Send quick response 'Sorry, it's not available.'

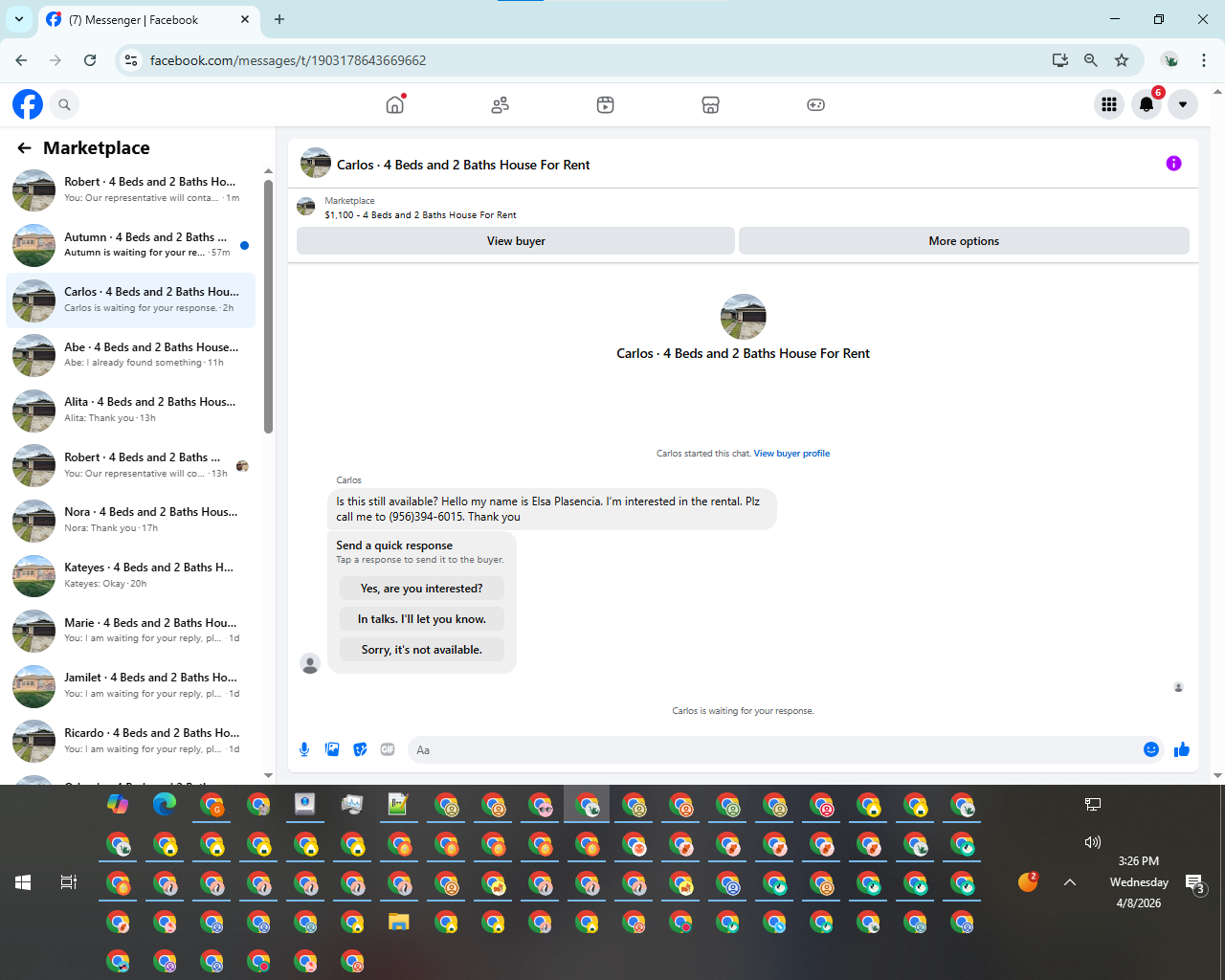point(422,650)
